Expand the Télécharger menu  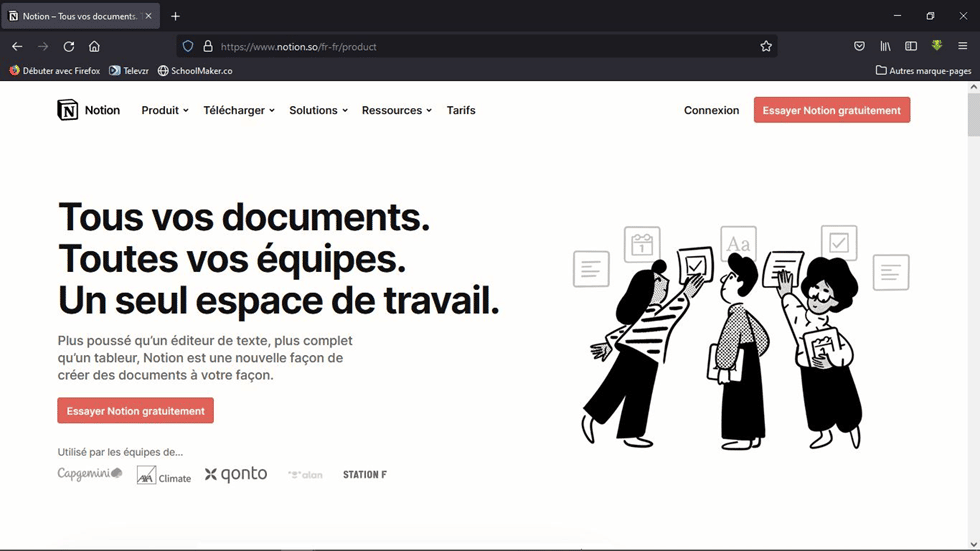coord(239,110)
